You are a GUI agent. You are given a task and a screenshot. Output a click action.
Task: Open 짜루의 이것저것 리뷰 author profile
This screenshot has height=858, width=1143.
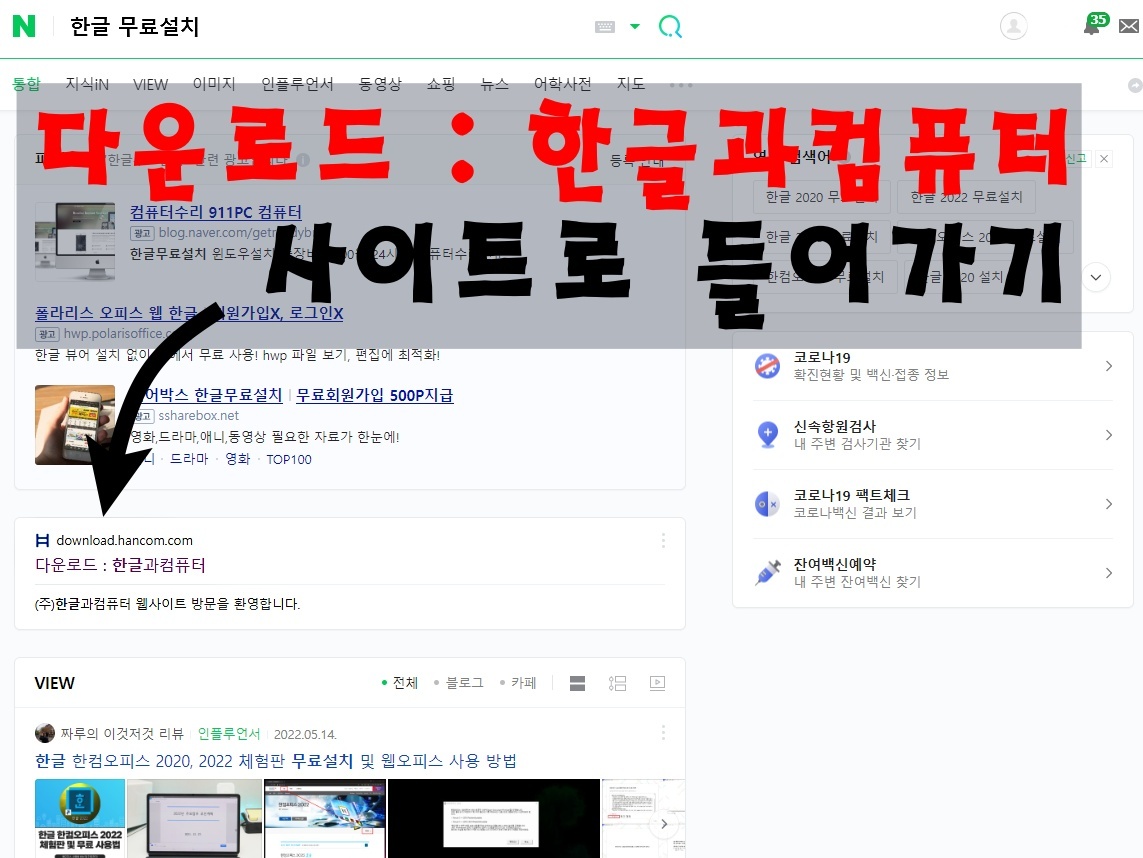(x=122, y=733)
